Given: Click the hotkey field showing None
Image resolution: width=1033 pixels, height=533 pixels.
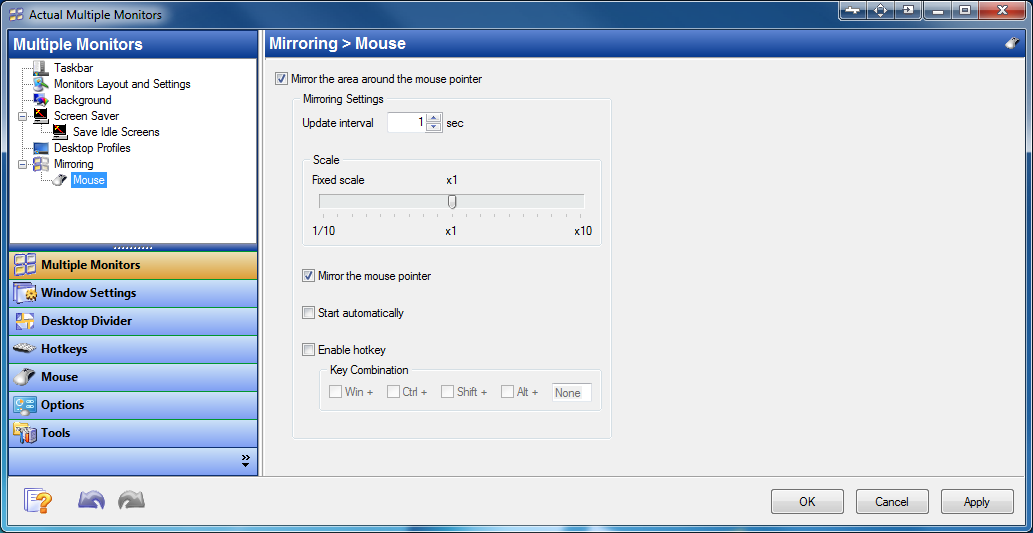Looking at the screenshot, I should pyautogui.click(x=572, y=393).
